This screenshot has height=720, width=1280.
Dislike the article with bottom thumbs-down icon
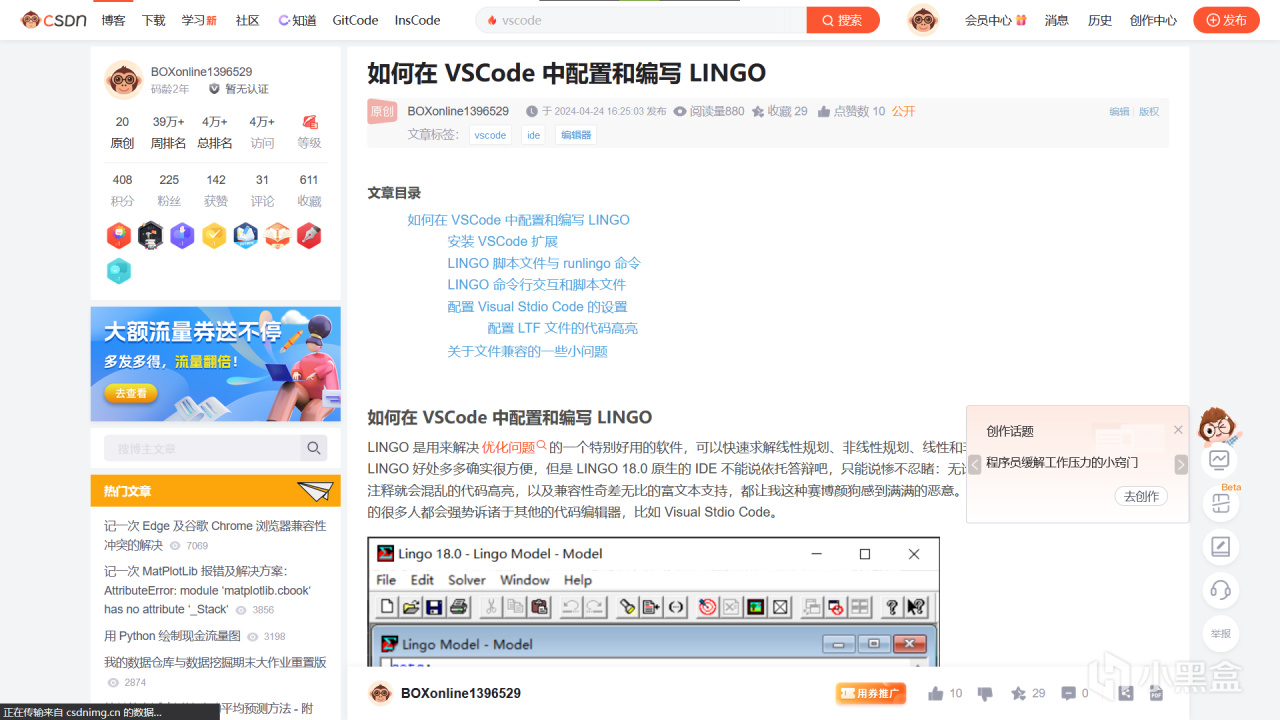pos(985,694)
